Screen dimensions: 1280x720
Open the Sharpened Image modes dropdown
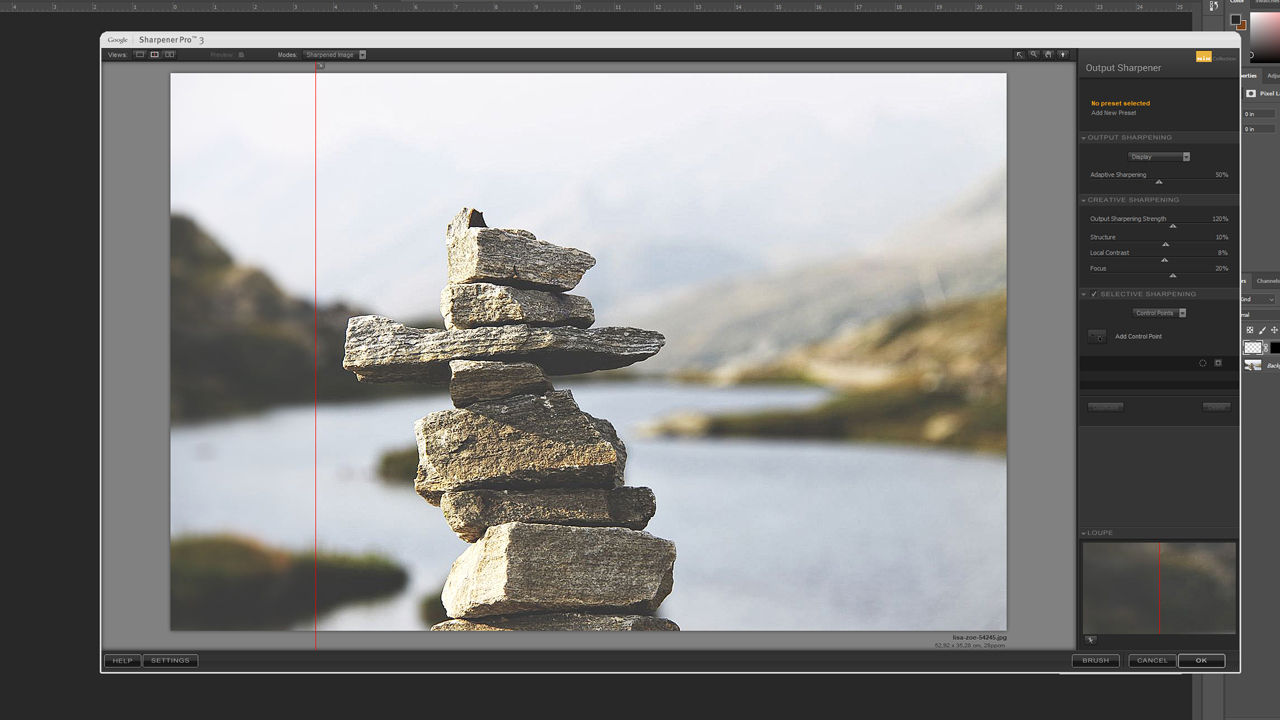click(335, 55)
